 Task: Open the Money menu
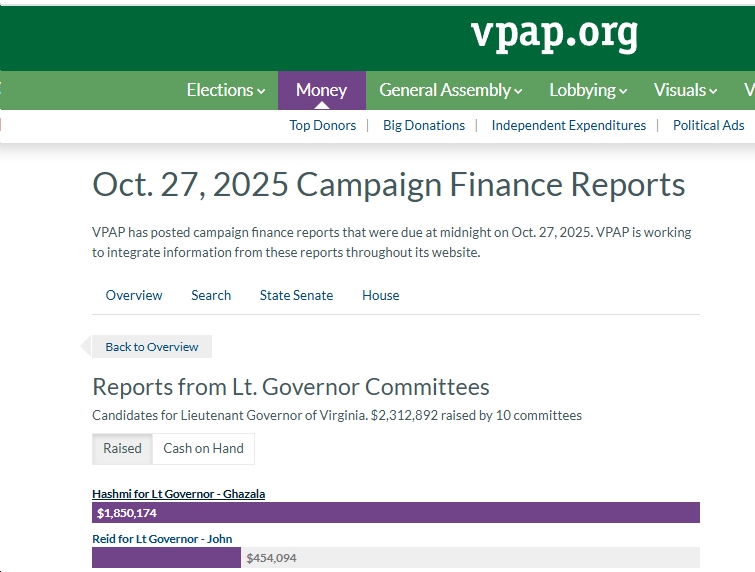point(321,90)
